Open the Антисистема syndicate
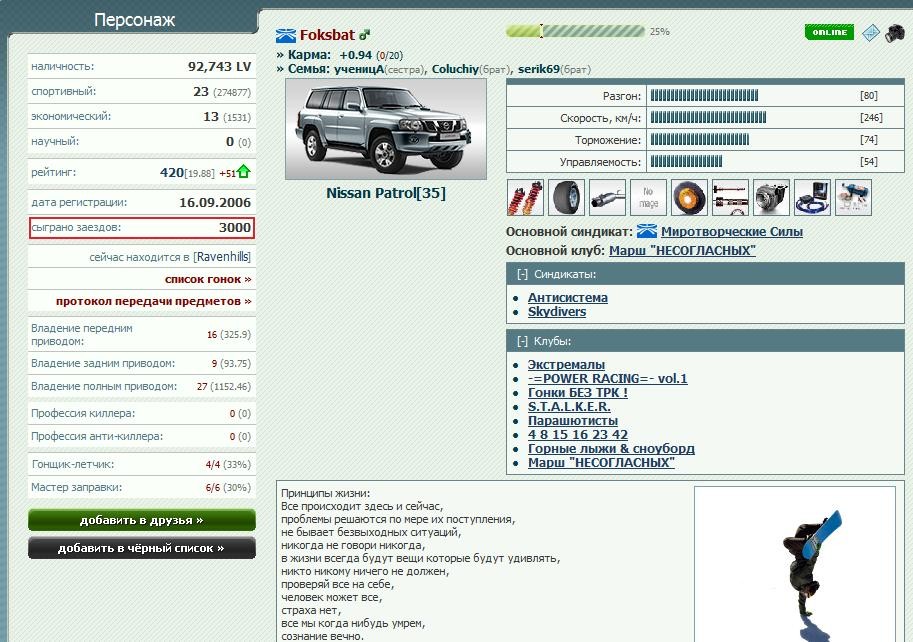913x642 pixels. click(568, 297)
